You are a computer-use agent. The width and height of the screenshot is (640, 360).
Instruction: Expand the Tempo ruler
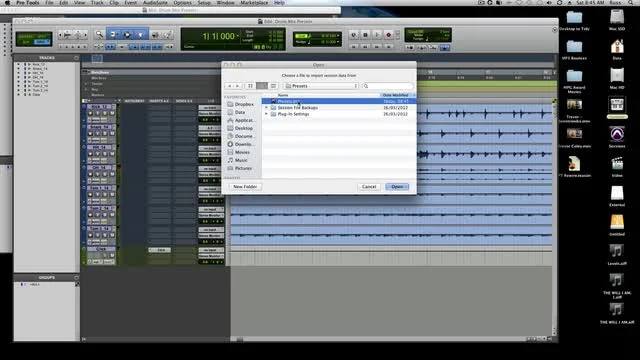[x=86, y=84]
